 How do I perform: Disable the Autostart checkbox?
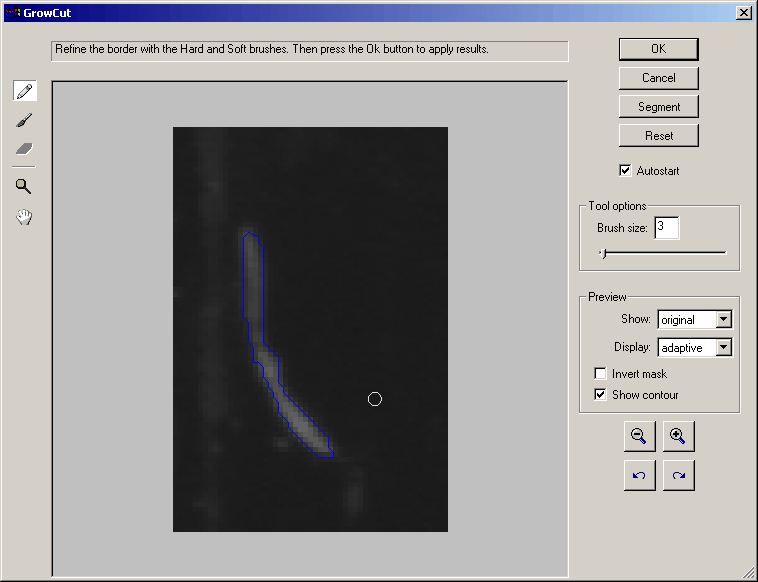626,171
